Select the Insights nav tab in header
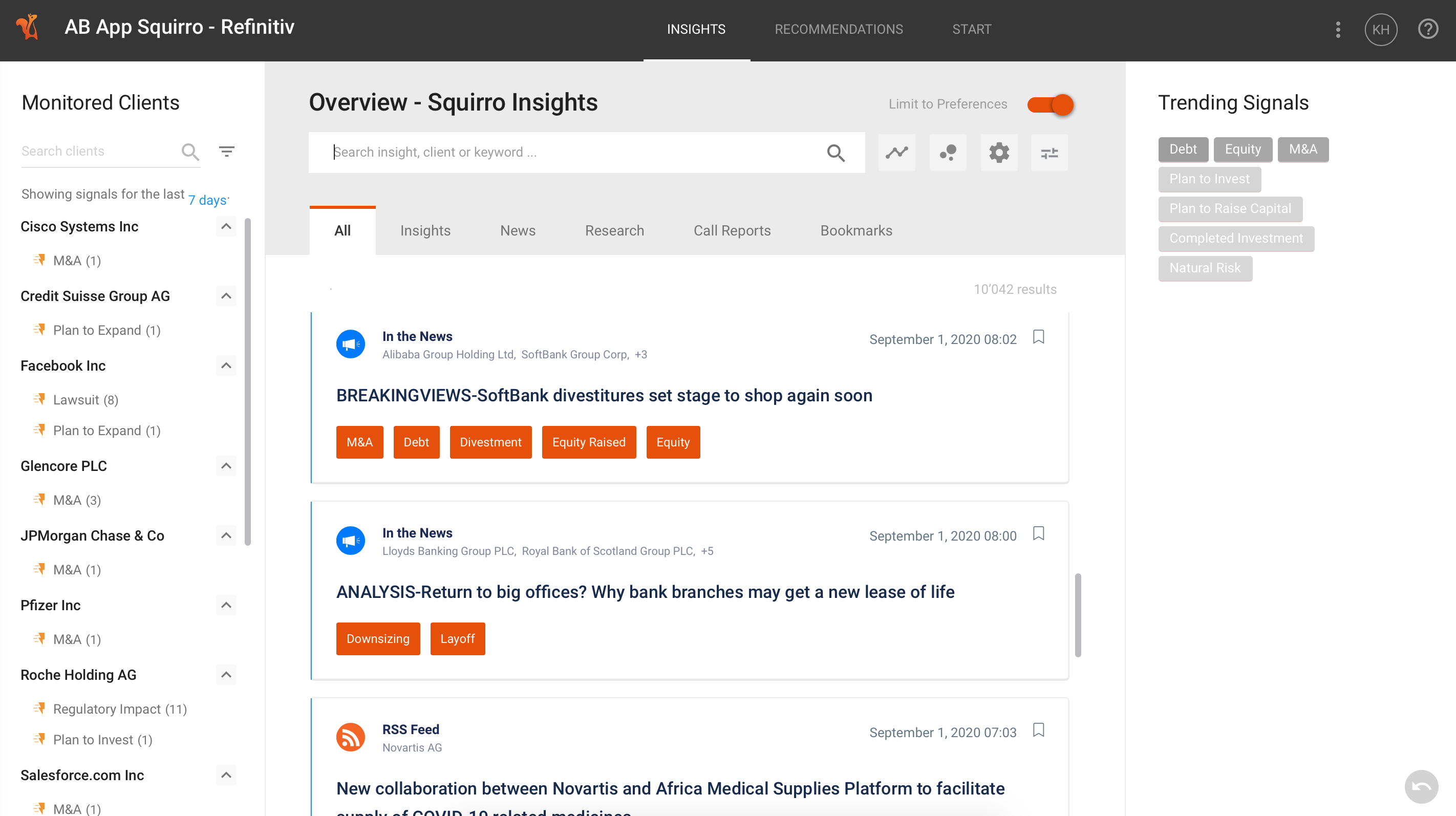 coord(696,29)
